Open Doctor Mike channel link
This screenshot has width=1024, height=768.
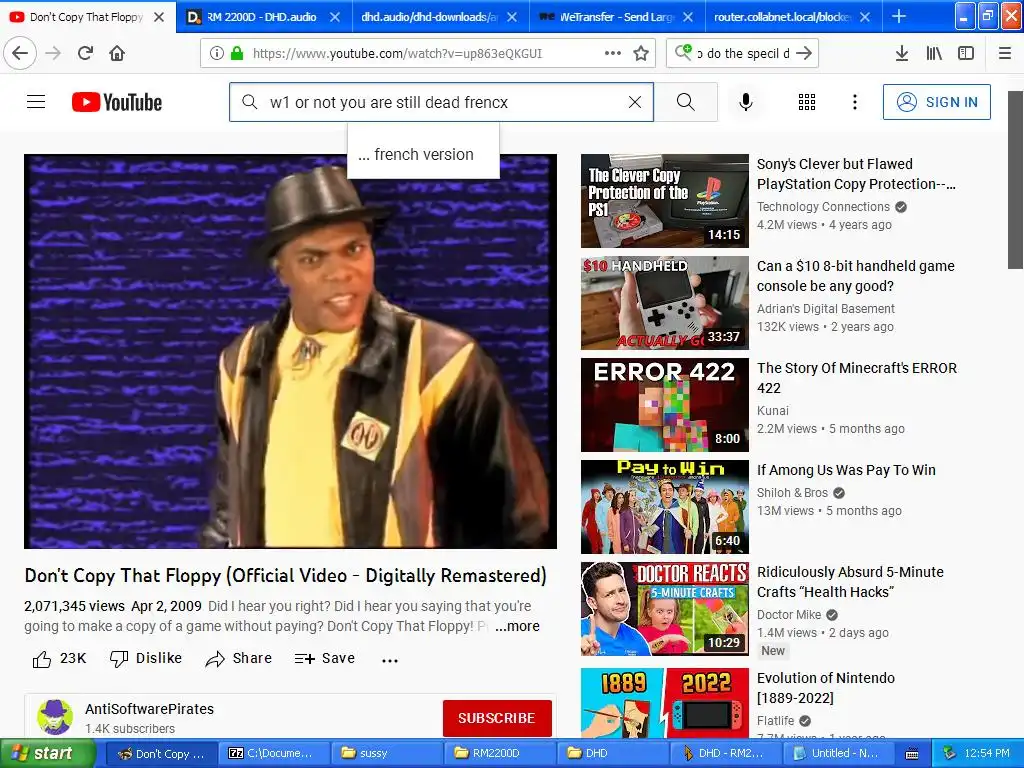[x=789, y=615]
